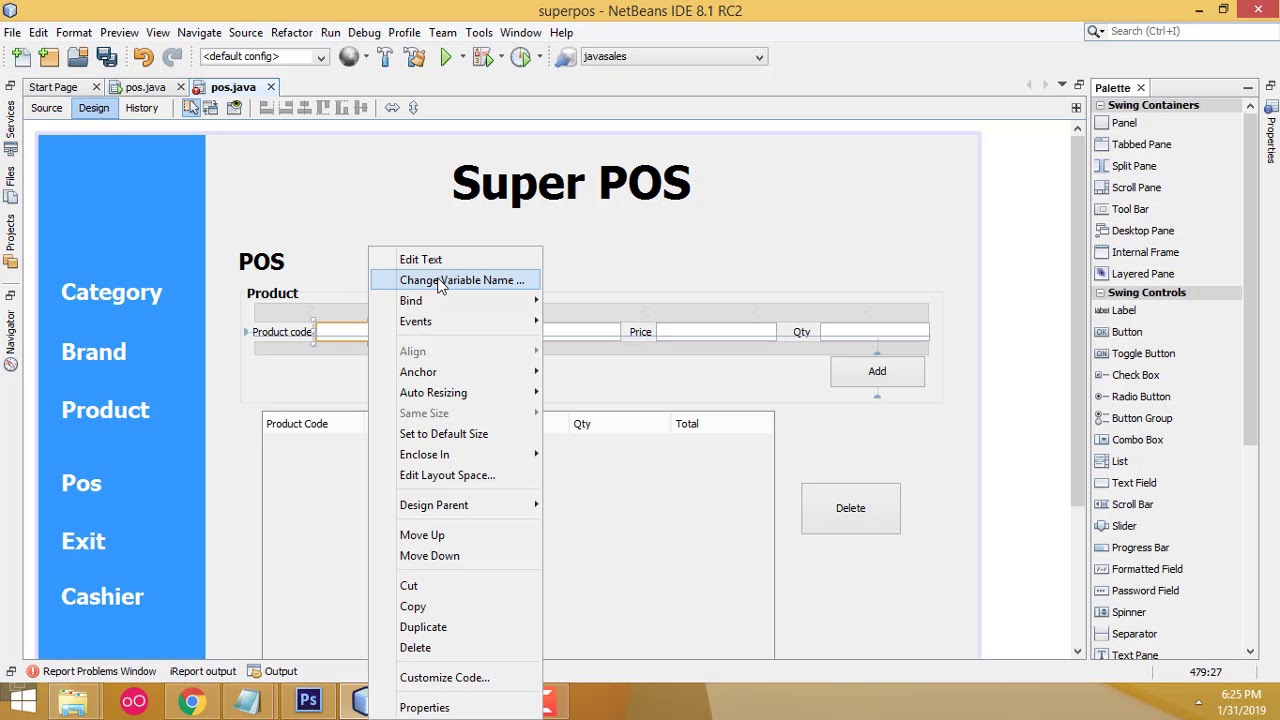Click the Undo toolbar icon
Viewport: 1280px width, 720px height.
(143, 57)
